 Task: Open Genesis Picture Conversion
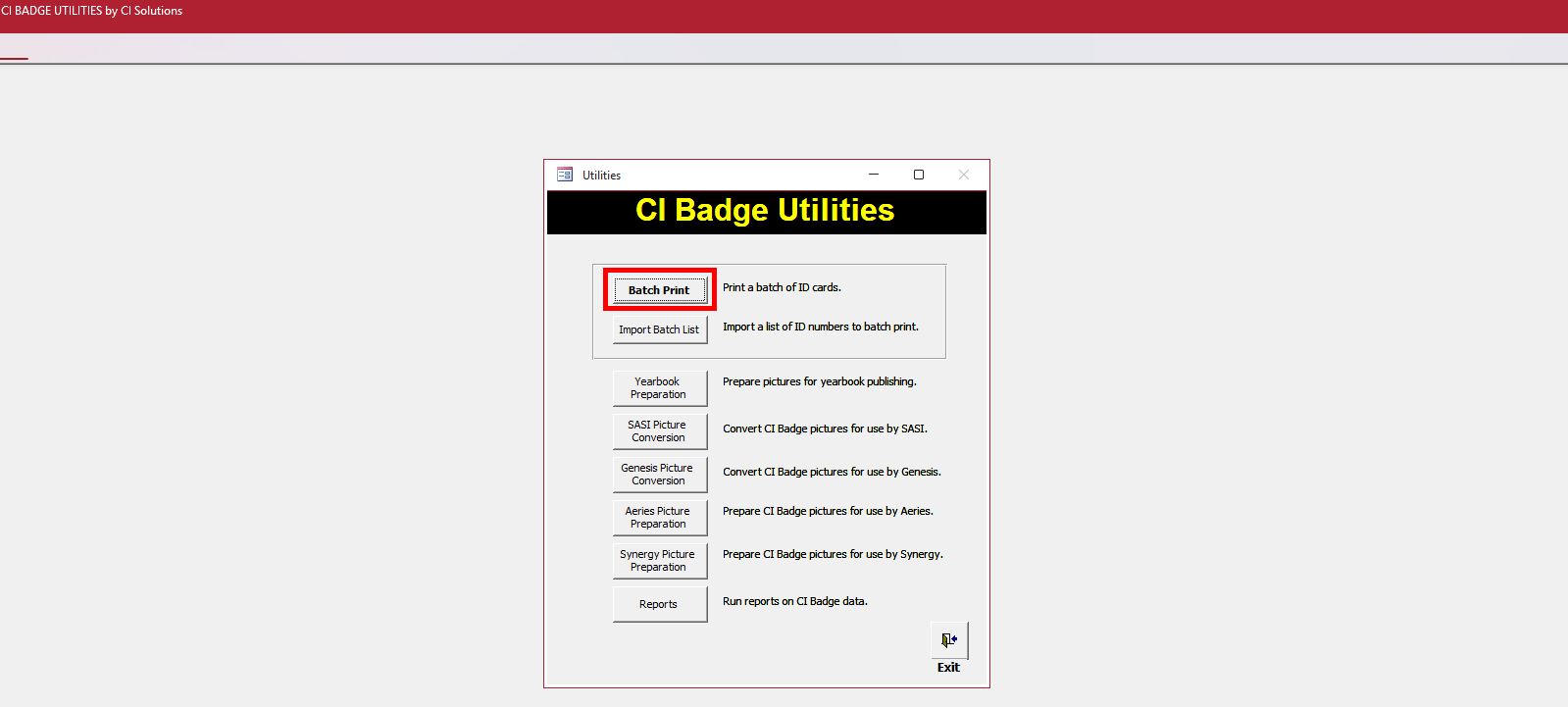(x=659, y=475)
